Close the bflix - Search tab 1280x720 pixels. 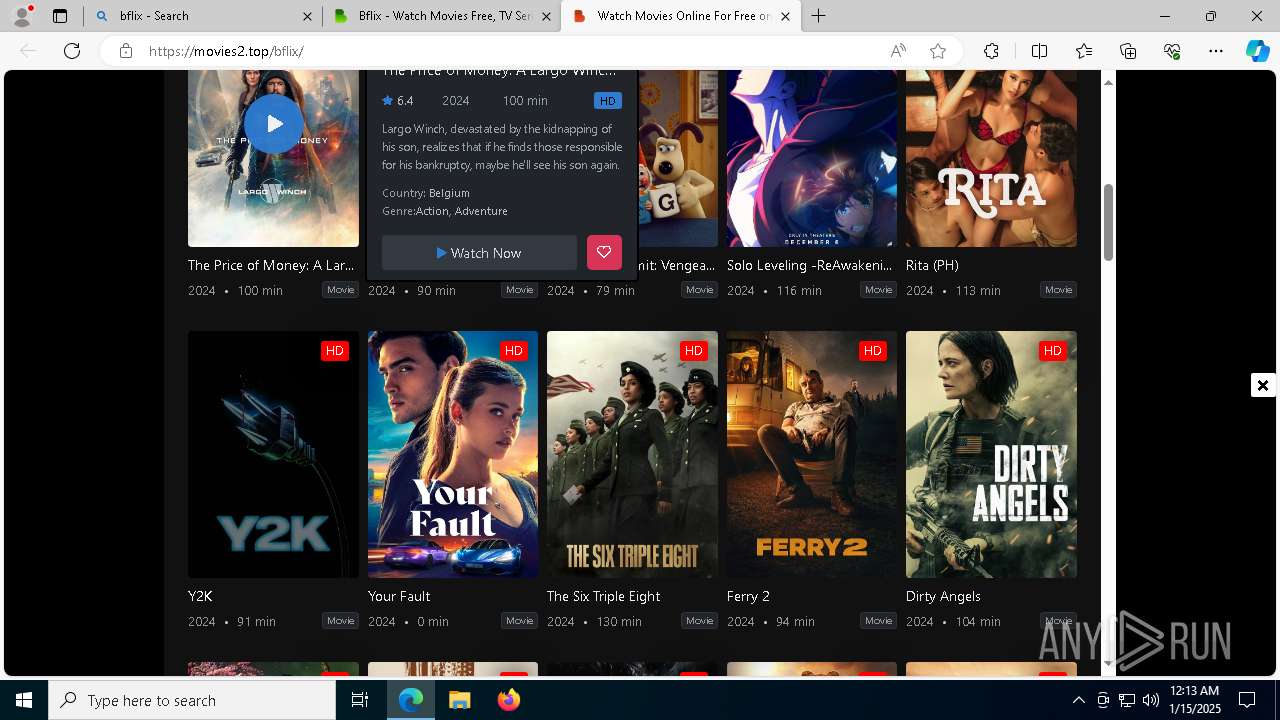coord(305,16)
